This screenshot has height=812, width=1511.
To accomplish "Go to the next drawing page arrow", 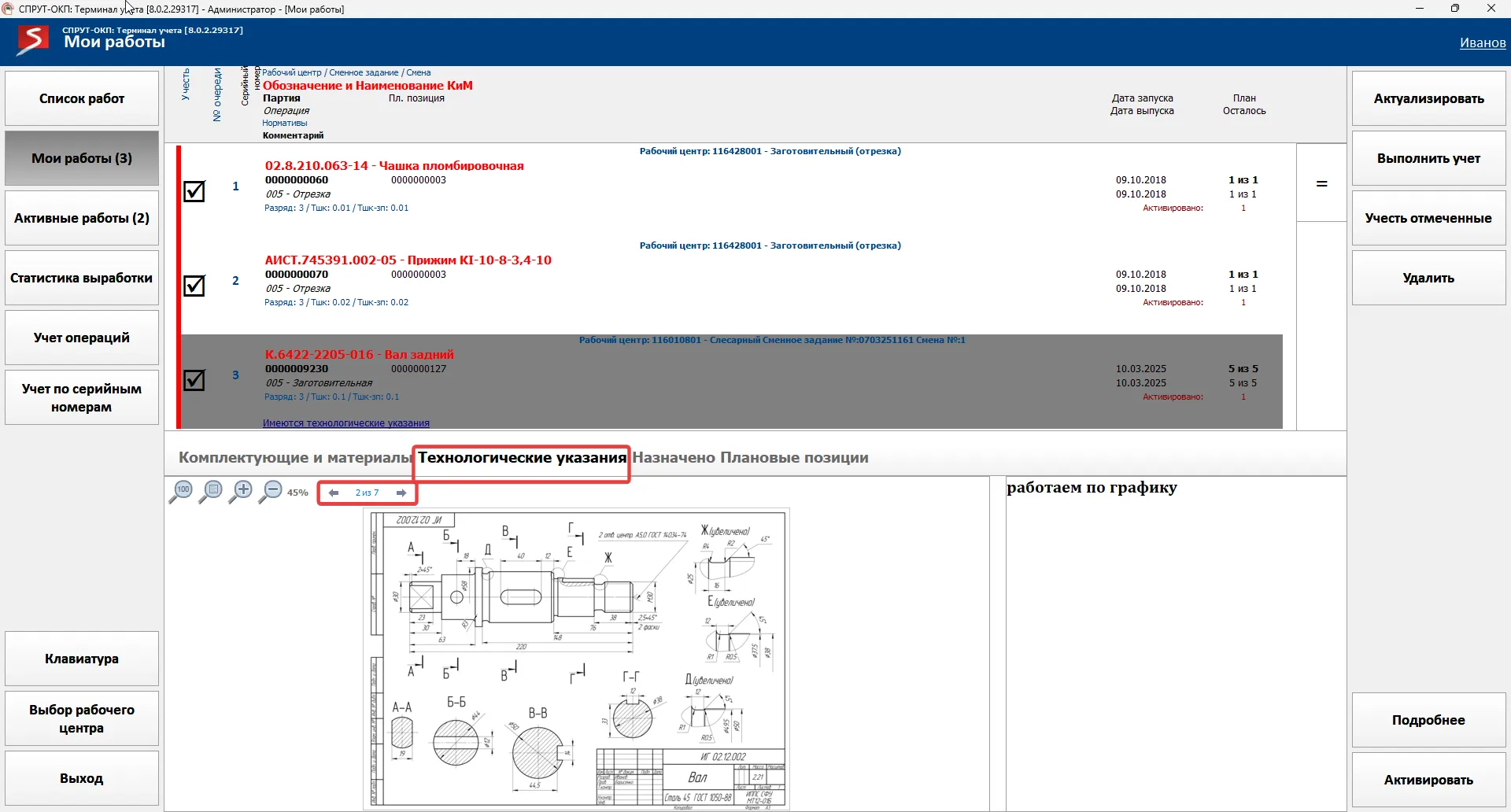I will (401, 493).
